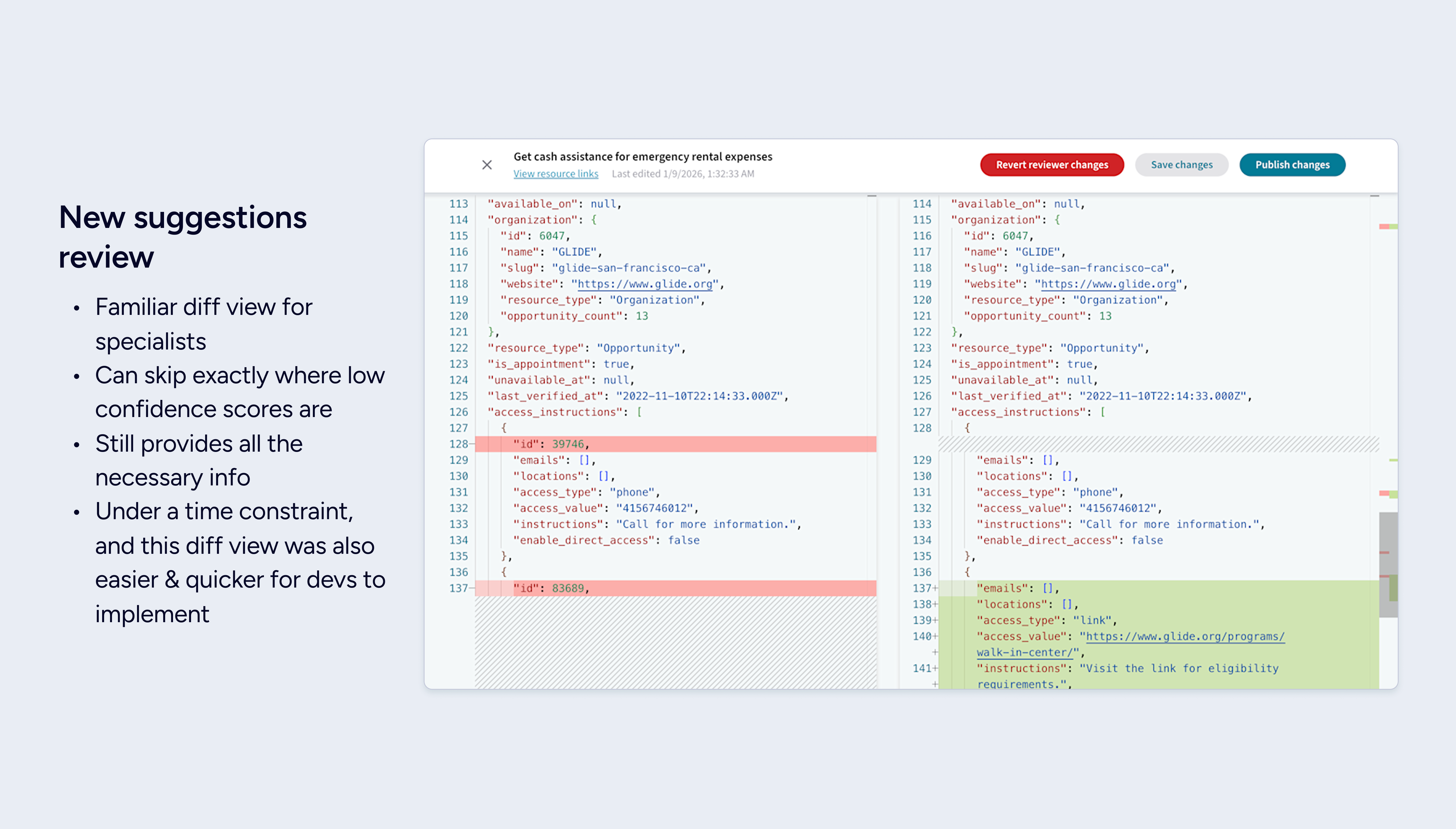Click "access_value": "4156746012" in left pane

point(606,508)
